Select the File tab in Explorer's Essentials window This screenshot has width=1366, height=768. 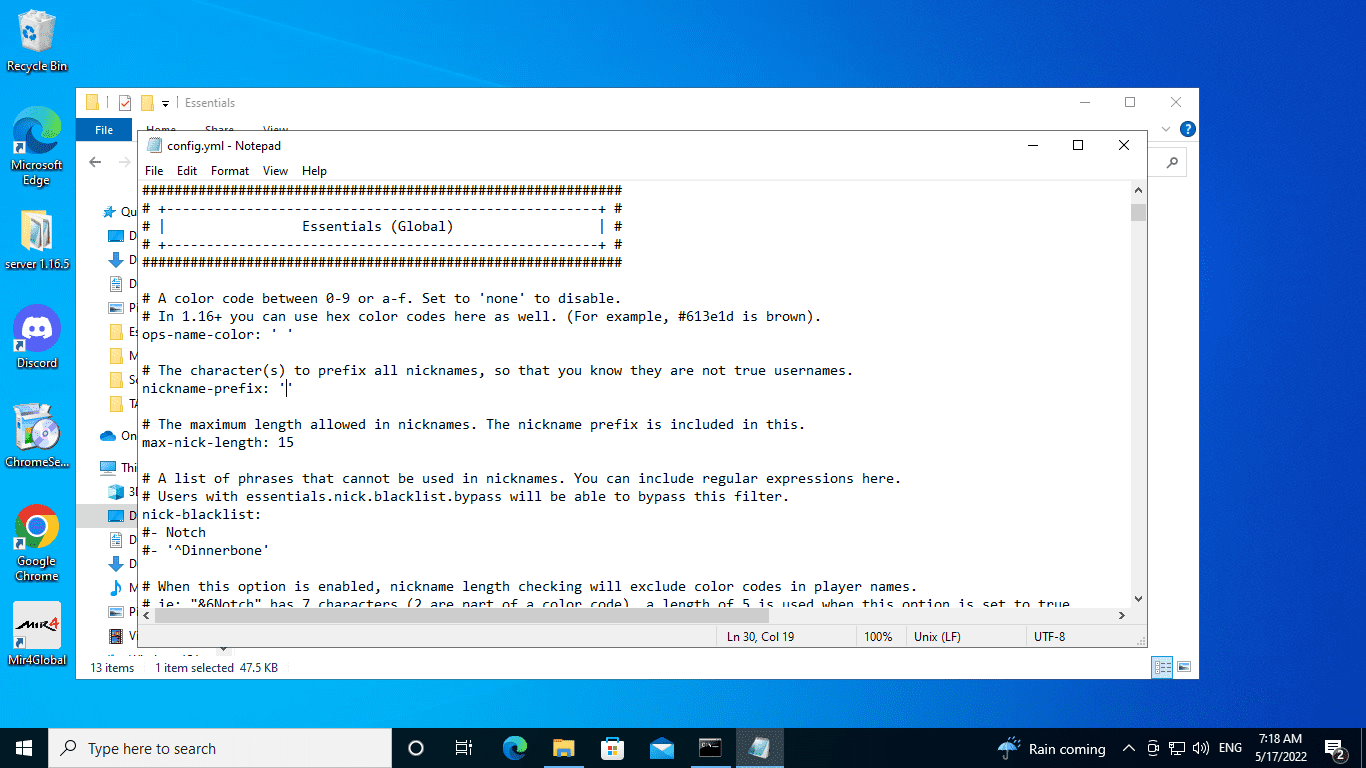[x=104, y=130]
